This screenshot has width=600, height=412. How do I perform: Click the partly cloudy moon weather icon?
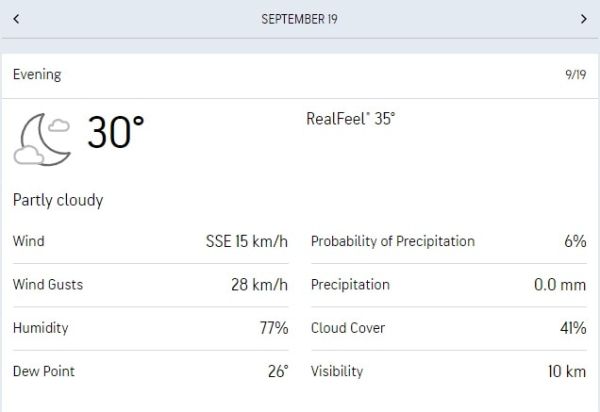[x=42, y=138]
